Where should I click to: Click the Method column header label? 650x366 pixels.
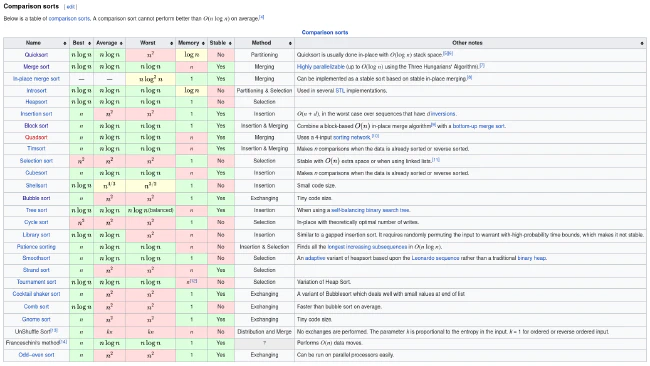(x=261, y=43)
